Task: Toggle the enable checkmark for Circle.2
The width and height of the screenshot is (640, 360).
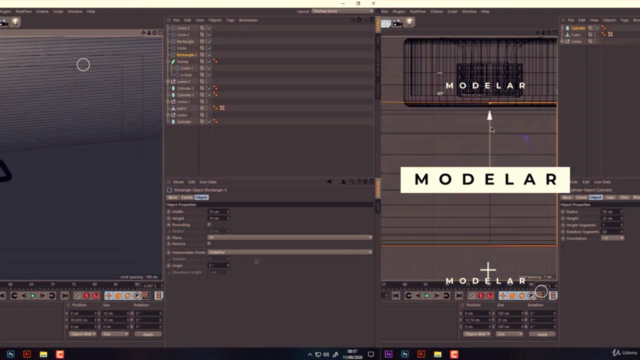Action: pos(209,35)
